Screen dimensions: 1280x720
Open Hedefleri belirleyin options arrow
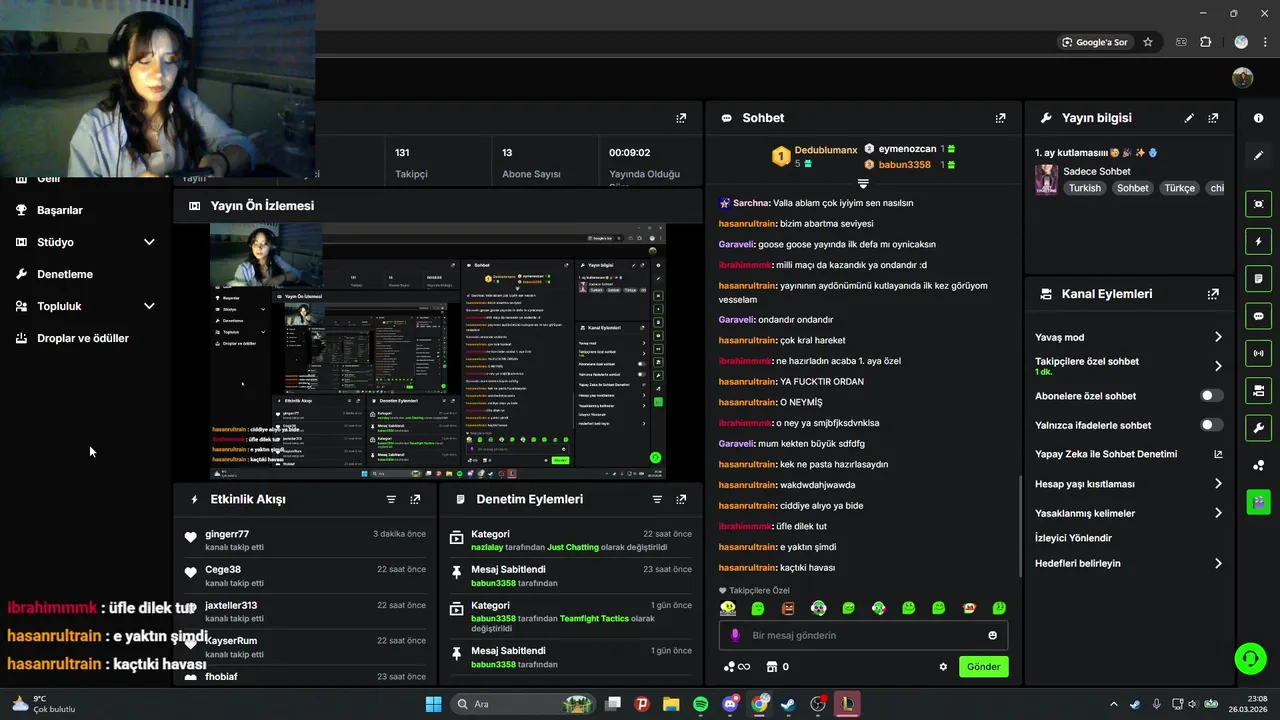coord(1218,563)
